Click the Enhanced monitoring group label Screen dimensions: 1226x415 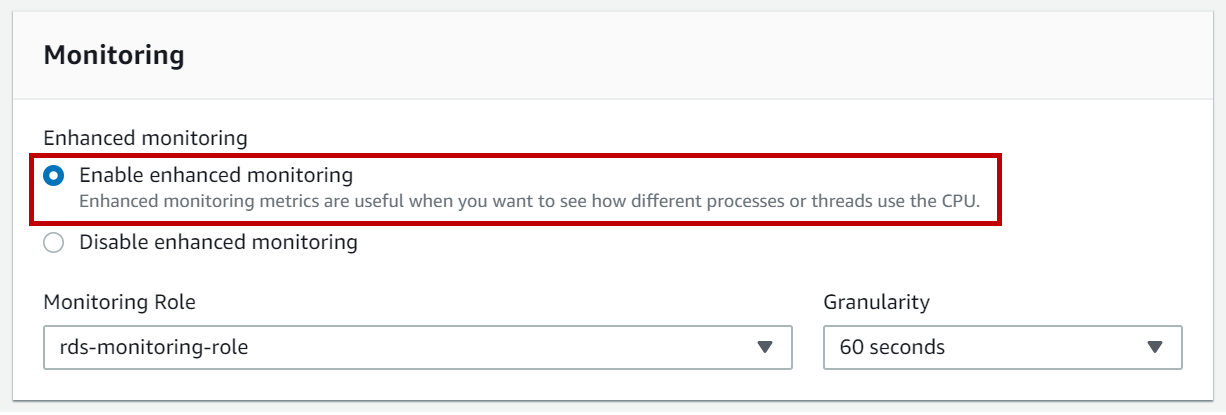(145, 138)
